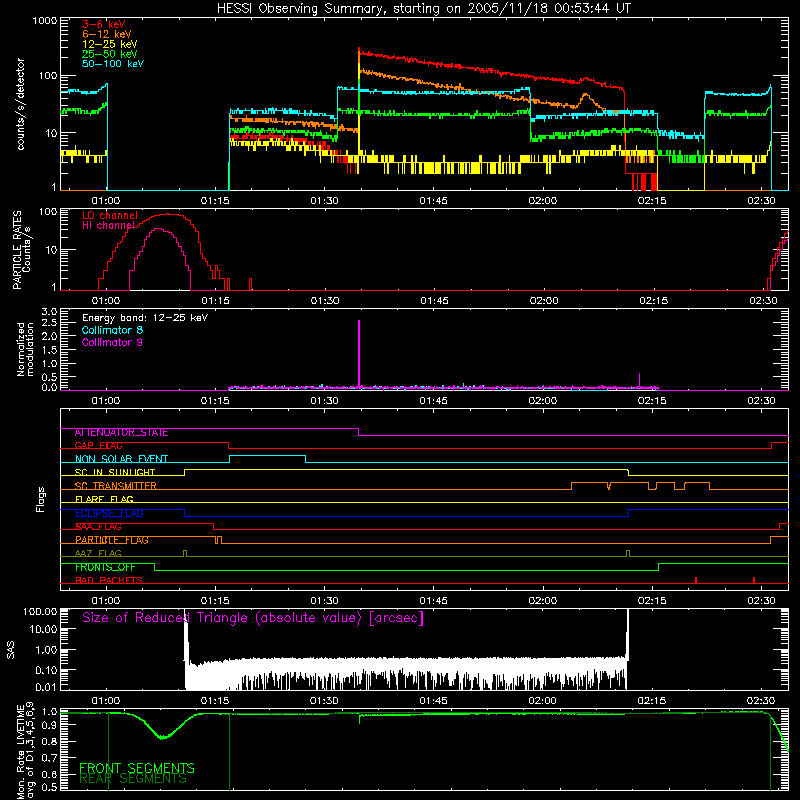Click the small magenta modulation spike near 02:13
The width and height of the screenshot is (800, 800).
639,380
